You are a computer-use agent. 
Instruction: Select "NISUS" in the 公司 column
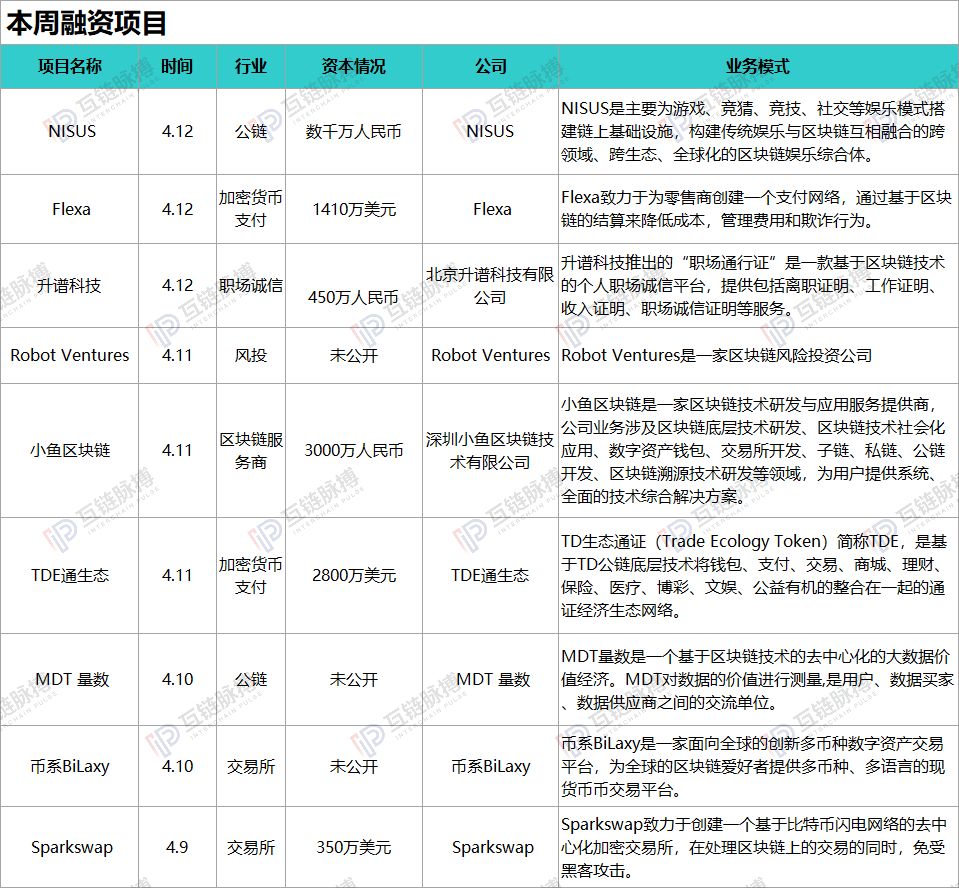490,131
